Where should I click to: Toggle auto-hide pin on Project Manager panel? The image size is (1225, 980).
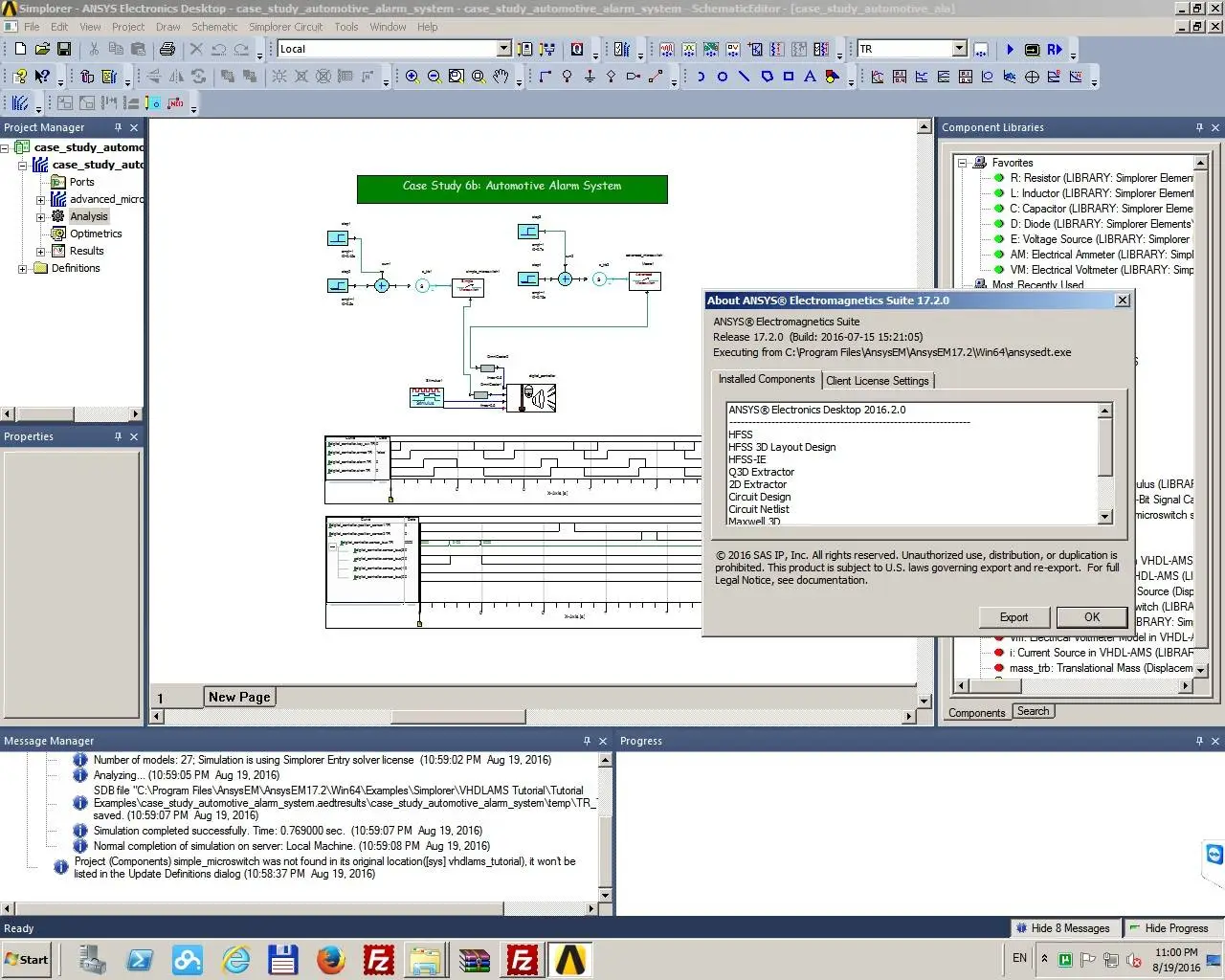click(118, 127)
